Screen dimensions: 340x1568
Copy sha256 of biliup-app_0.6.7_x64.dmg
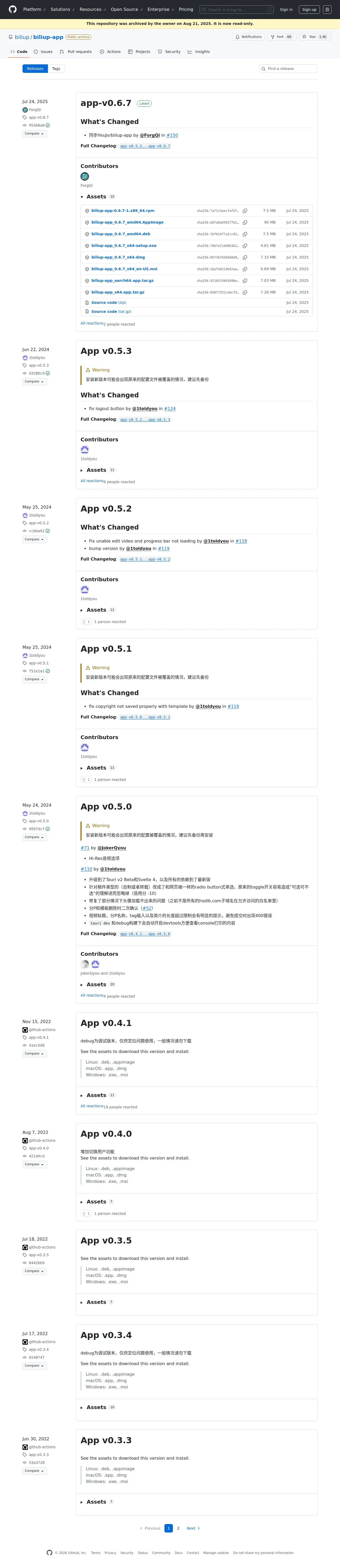point(245,257)
